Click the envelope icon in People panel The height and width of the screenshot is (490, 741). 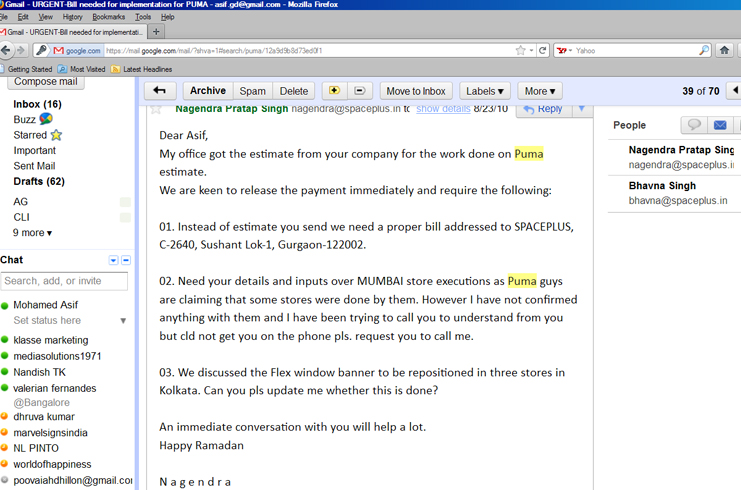[x=719, y=125]
